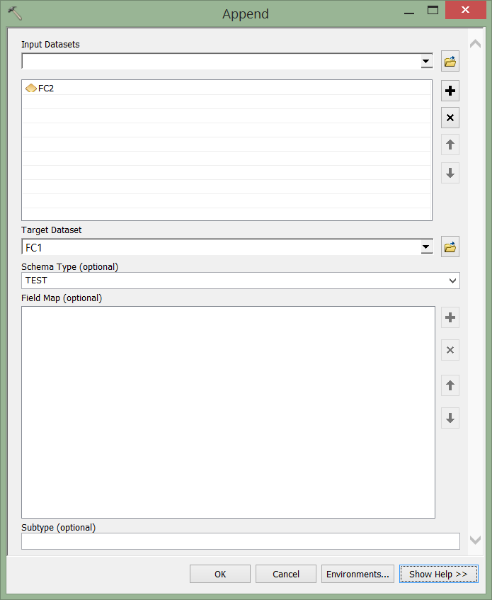The height and width of the screenshot is (600, 492).
Task: Open Target Dataset dropdown arrow
Action: [x=425, y=247]
